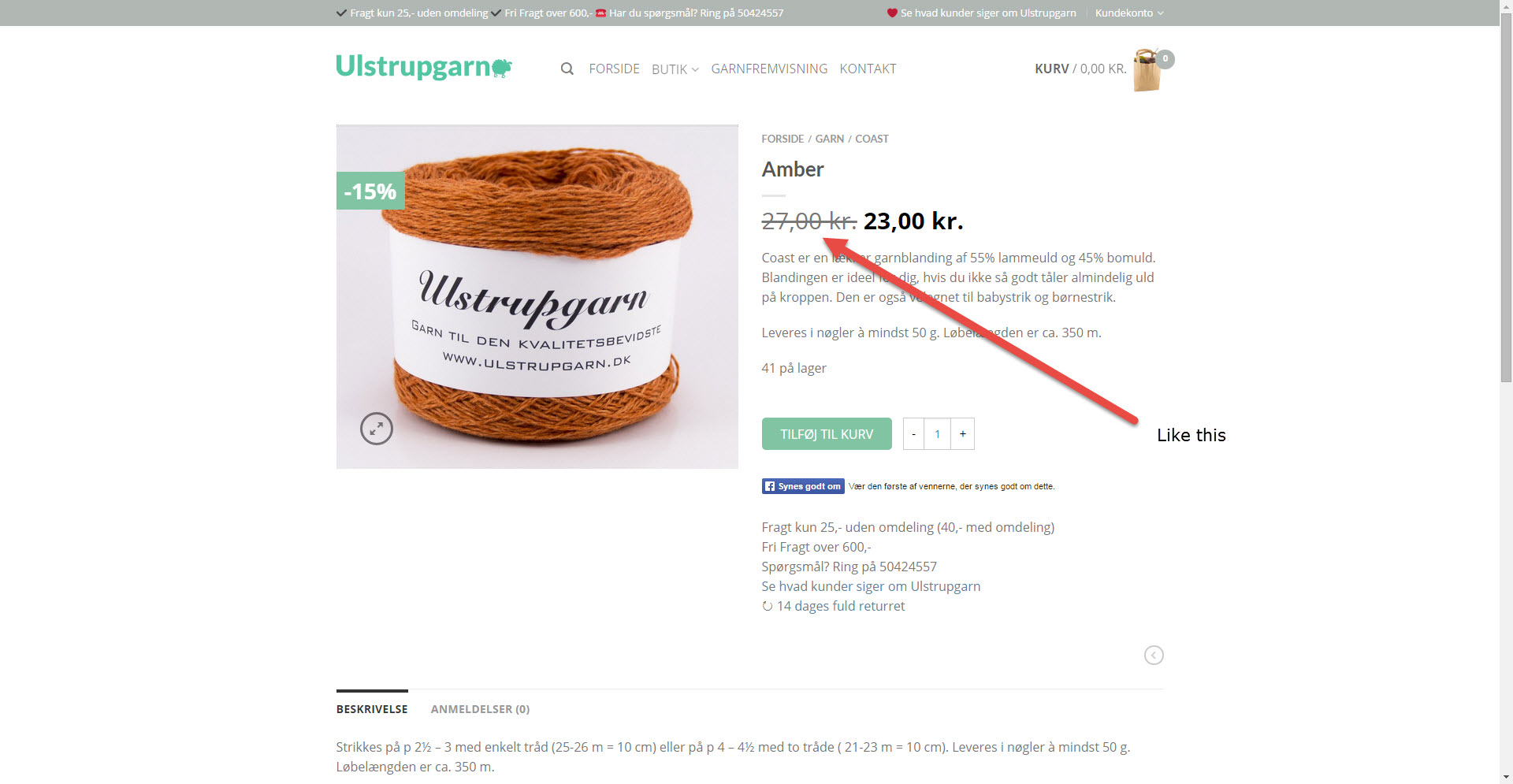Click the Facebook 'Synes godt om' button

click(x=803, y=486)
